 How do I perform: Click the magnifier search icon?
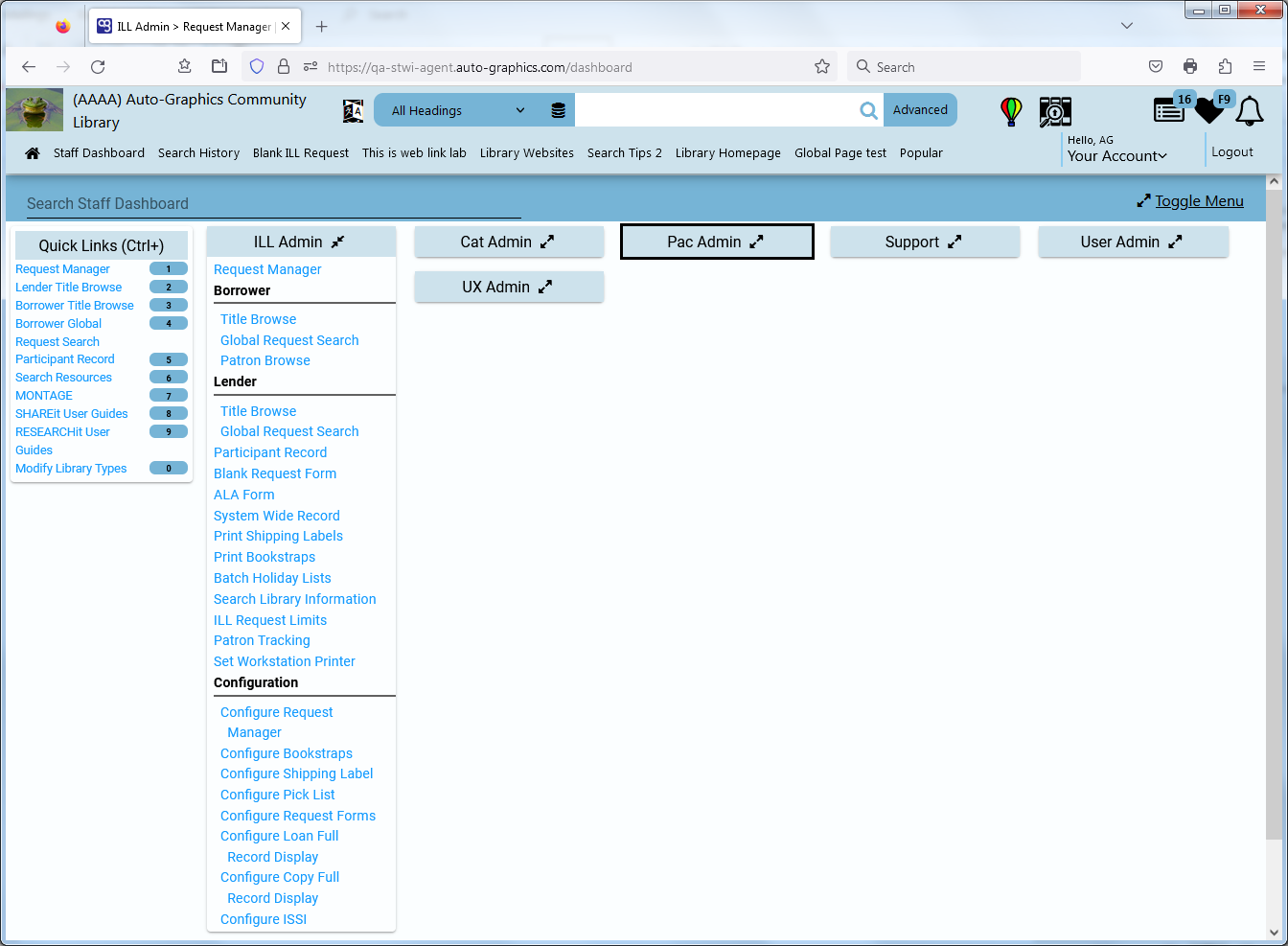click(x=868, y=110)
